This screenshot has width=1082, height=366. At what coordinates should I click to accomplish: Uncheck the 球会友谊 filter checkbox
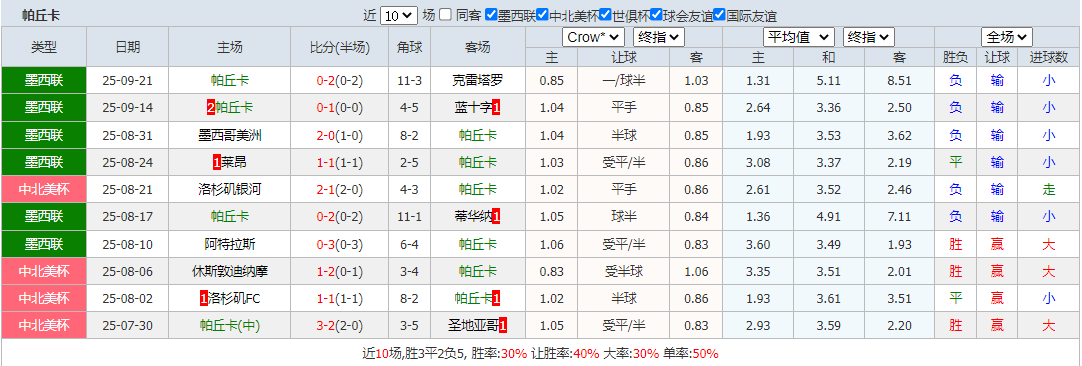pyautogui.click(x=656, y=15)
